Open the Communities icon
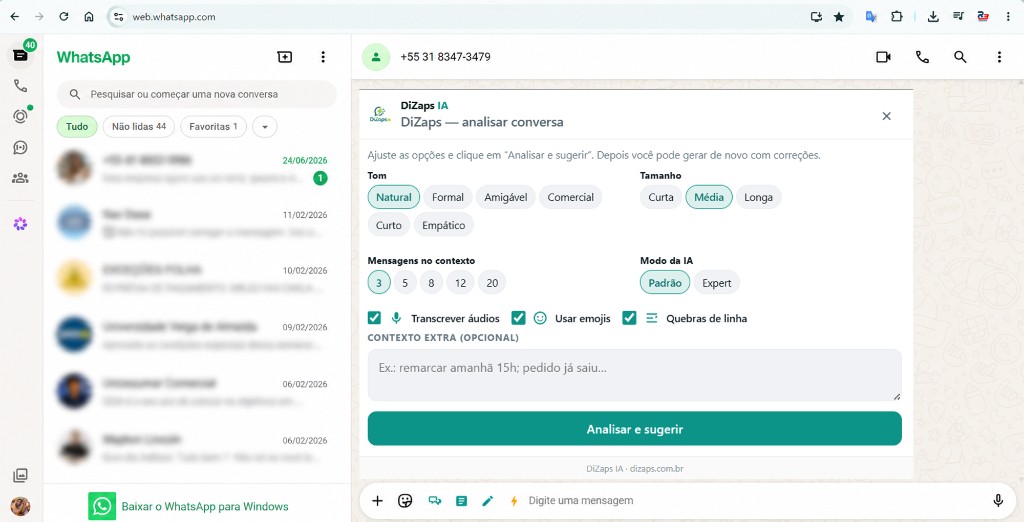 pos(20,178)
